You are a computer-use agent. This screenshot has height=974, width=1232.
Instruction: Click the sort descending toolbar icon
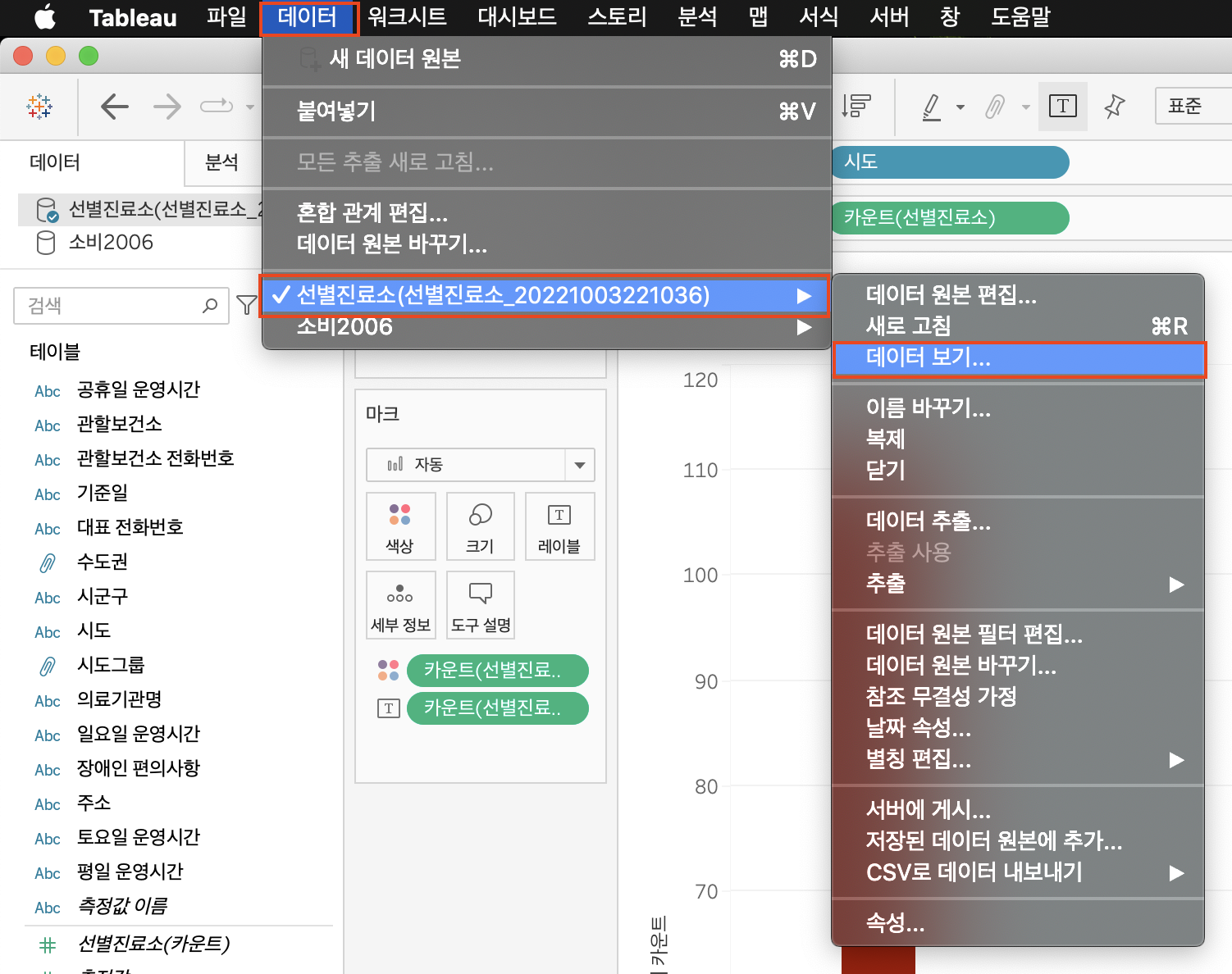(856, 106)
